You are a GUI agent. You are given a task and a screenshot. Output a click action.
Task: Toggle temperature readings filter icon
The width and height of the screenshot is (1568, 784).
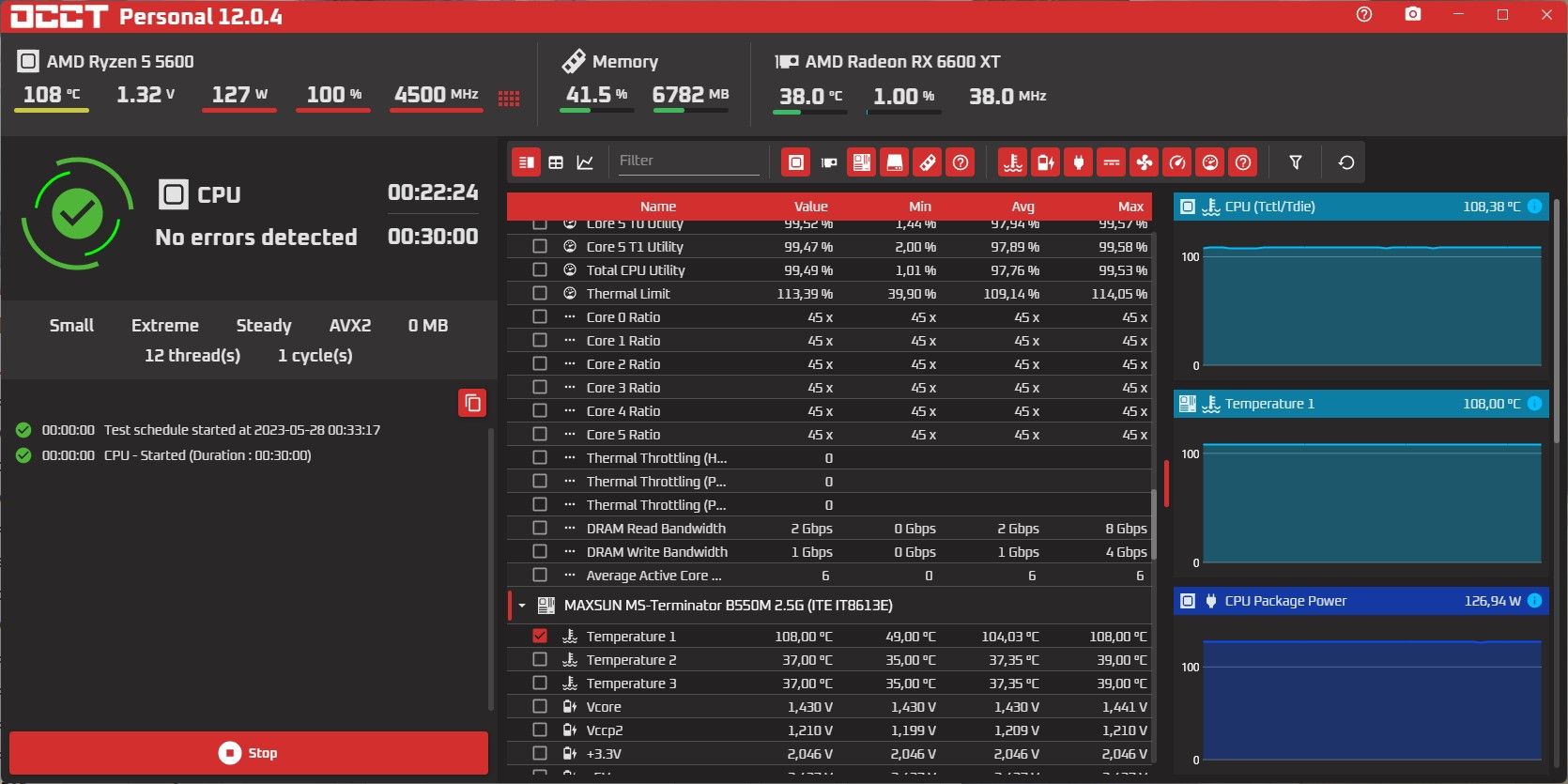pyautogui.click(x=1013, y=162)
